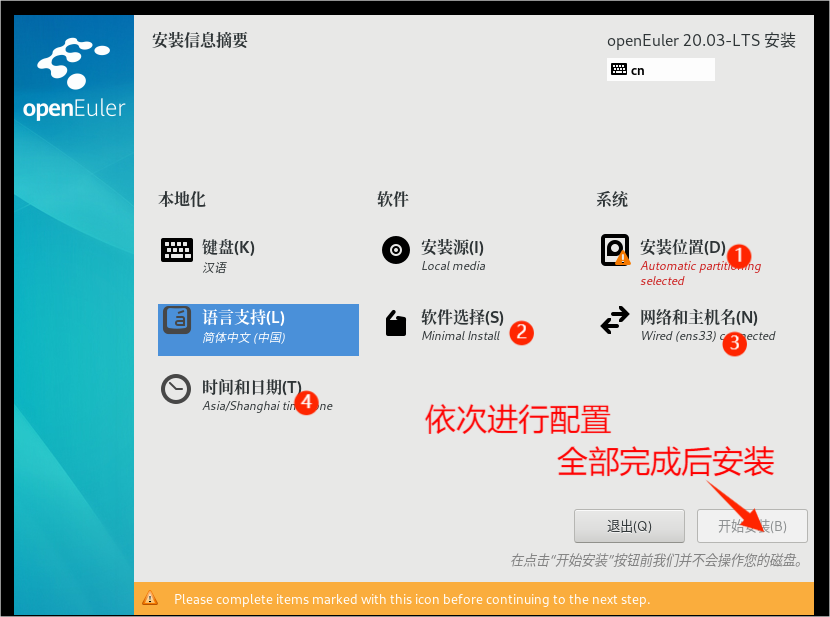Click the openEuler logo in the sidebar
830x617 pixels.
click(x=74, y=78)
